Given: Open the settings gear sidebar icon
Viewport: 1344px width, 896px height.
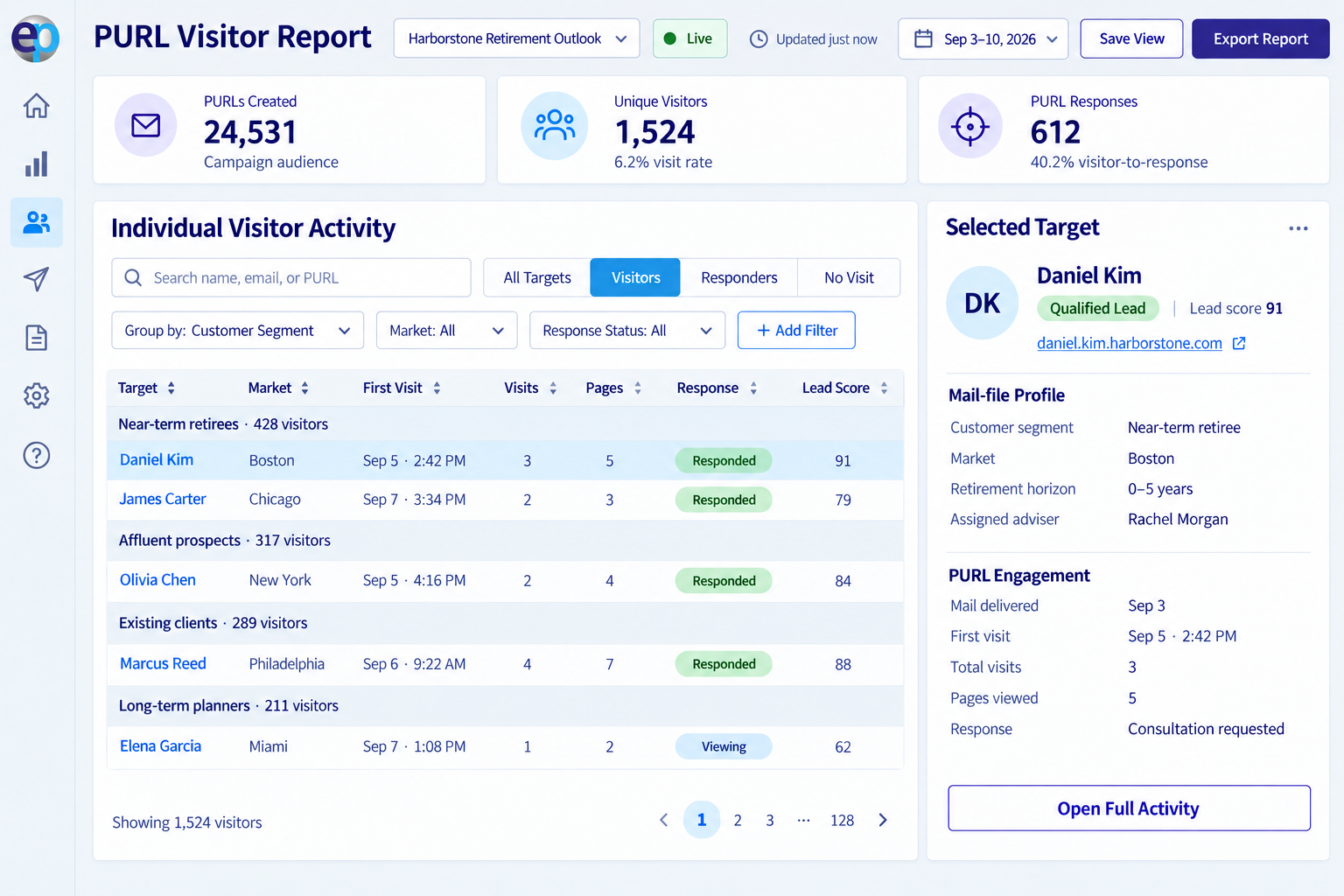Looking at the screenshot, I should coord(36,395).
